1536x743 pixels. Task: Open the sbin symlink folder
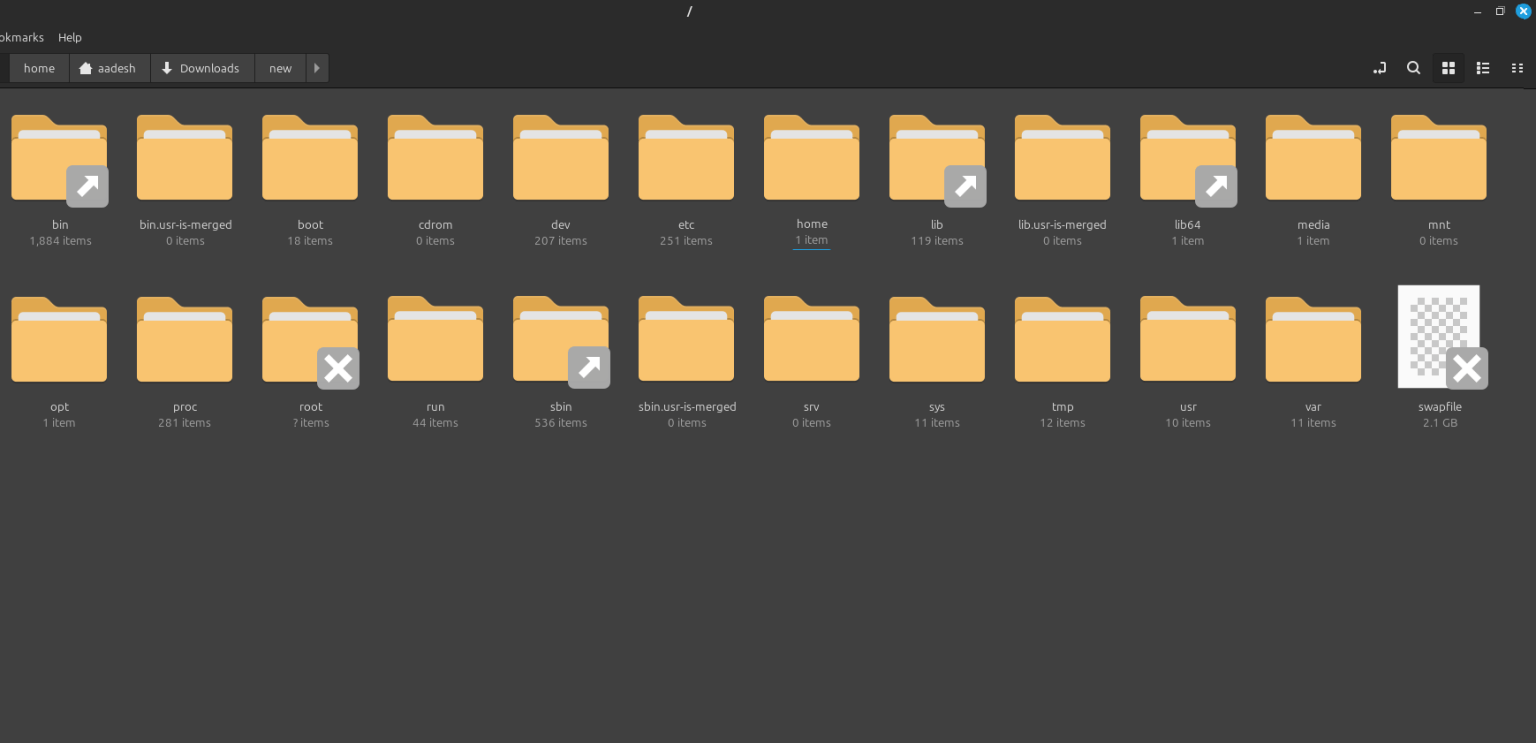[560, 340]
